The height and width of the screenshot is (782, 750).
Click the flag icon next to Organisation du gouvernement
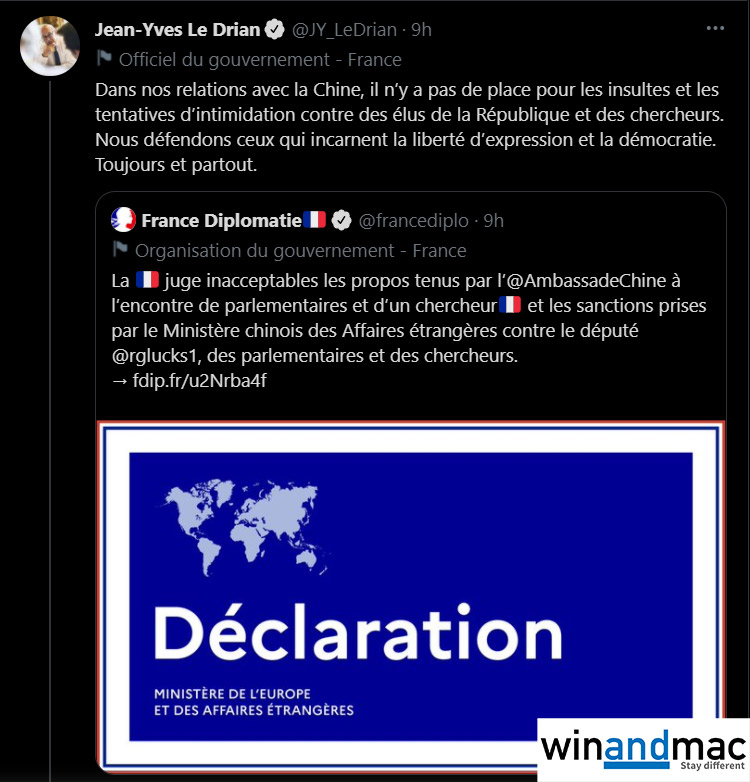pyautogui.click(x=120, y=249)
